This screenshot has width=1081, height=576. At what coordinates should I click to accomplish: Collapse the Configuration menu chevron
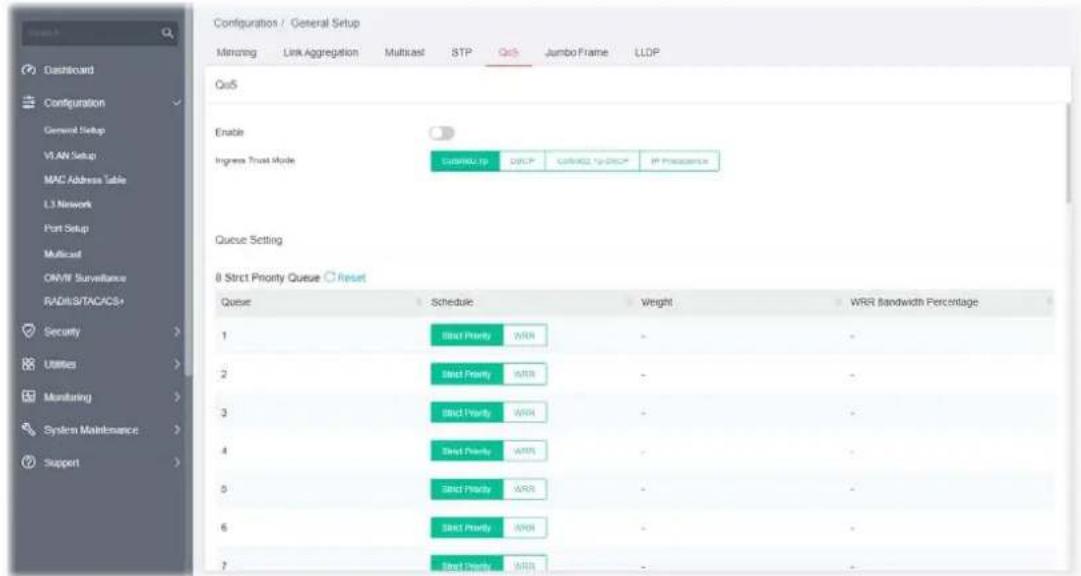(x=177, y=103)
